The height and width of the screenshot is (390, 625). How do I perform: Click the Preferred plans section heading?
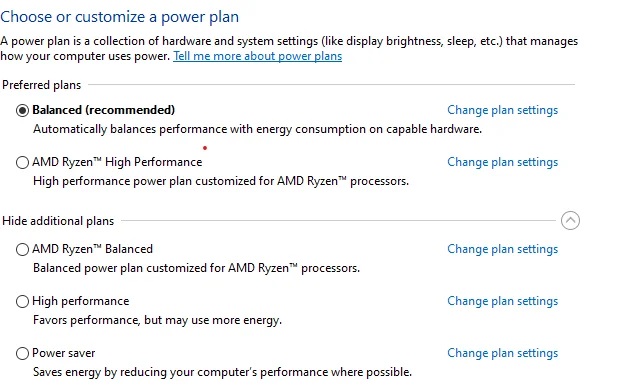click(41, 85)
